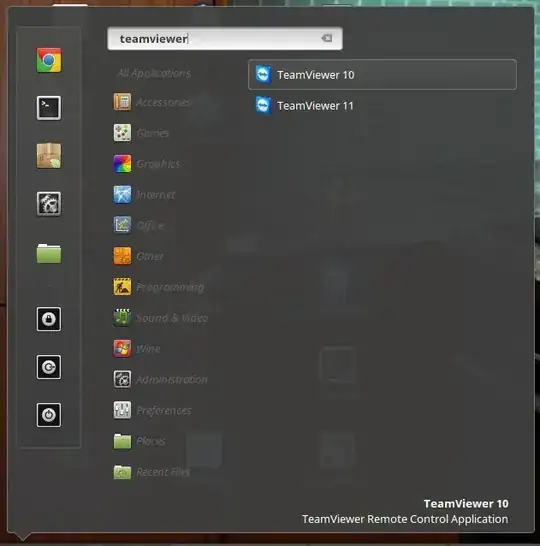Click the TeamViewer 11 app icon
Viewport: 540px width, 546px height.
coord(263,105)
